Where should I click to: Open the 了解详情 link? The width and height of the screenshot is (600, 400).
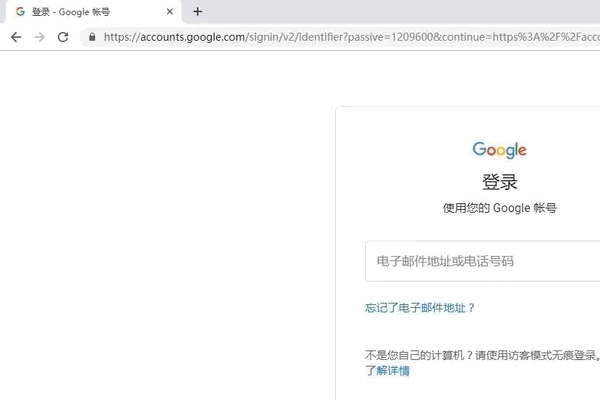pyautogui.click(x=387, y=371)
